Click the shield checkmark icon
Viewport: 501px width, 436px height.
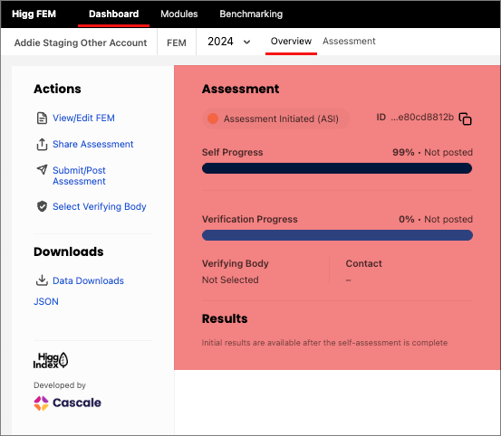[x=42, y=206]
